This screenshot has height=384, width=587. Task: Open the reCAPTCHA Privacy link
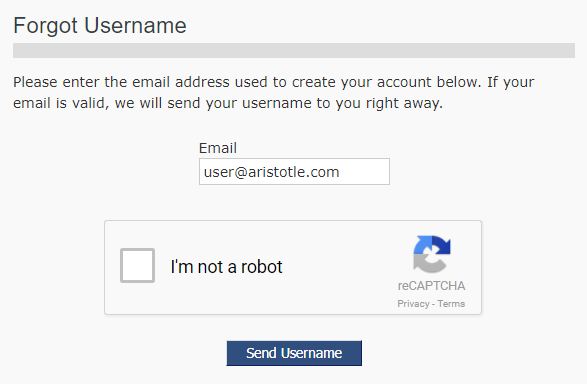tap(413, 304)
